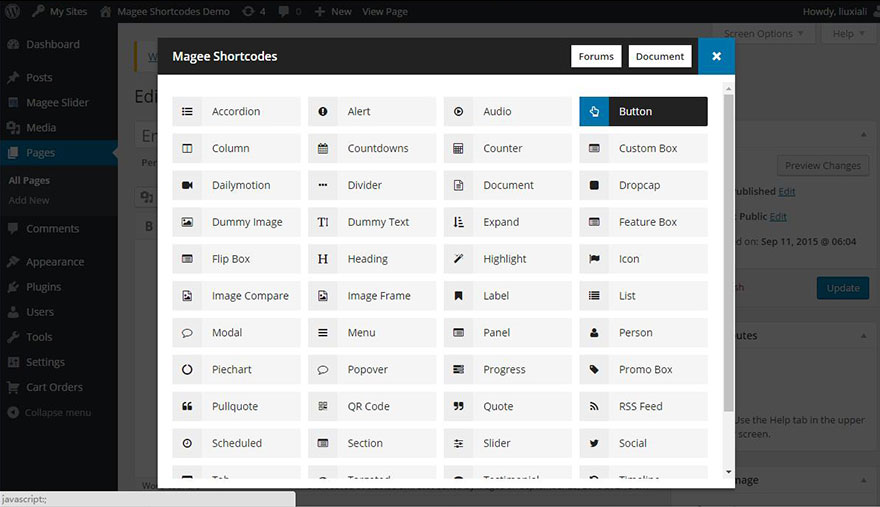
Task: Insert the Button shortcode
Action: click(643, 112)
